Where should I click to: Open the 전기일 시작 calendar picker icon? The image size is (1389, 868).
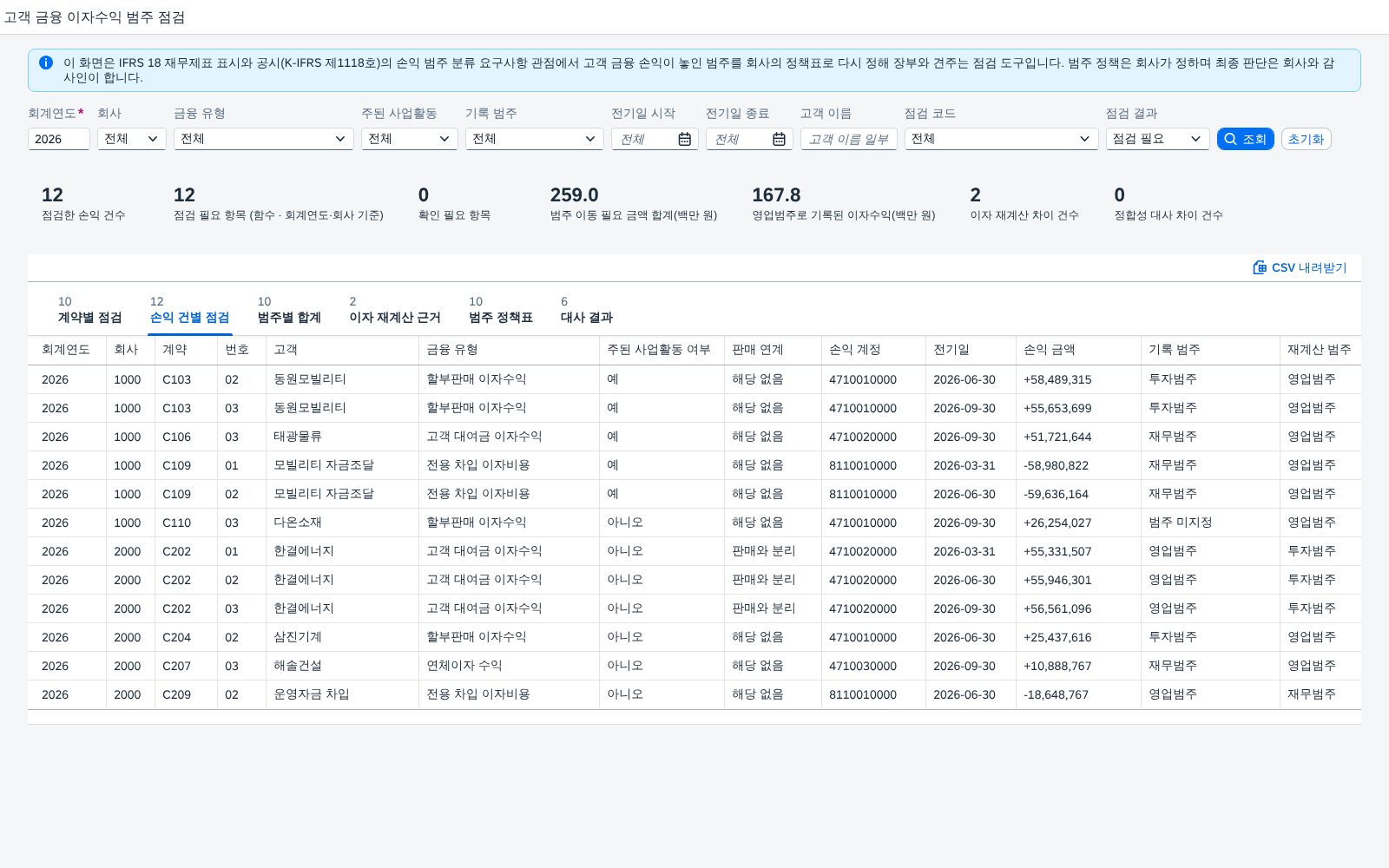tap(685, 139)
